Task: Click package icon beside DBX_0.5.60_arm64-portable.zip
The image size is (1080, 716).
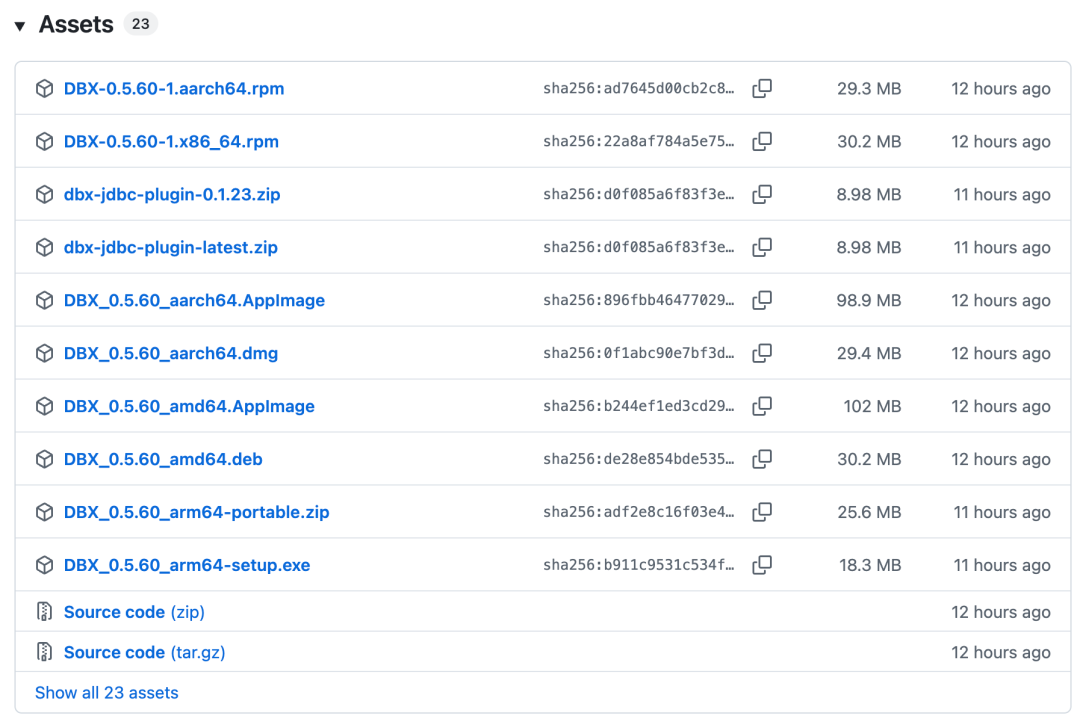Action: 45,513
